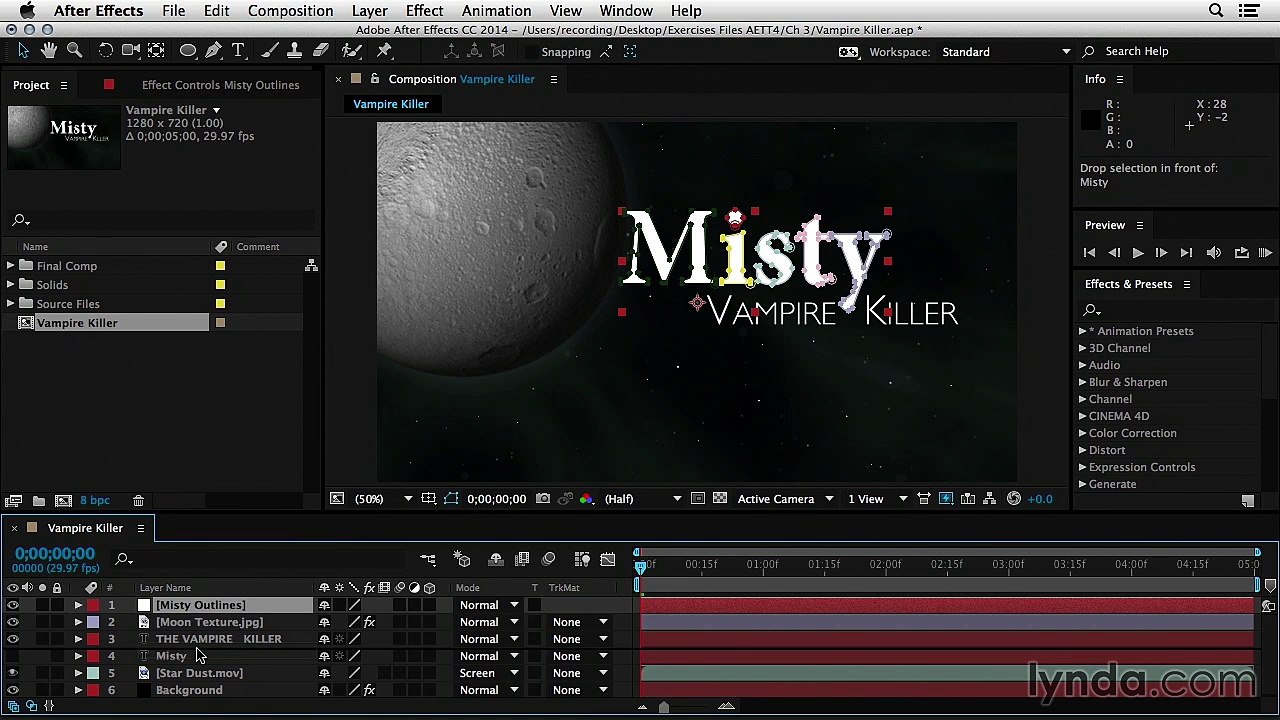The height and width of the screenshot is (720, 1280).
Task: Click the Interpret Footage icon in Project panel
Action: point(14,500)
